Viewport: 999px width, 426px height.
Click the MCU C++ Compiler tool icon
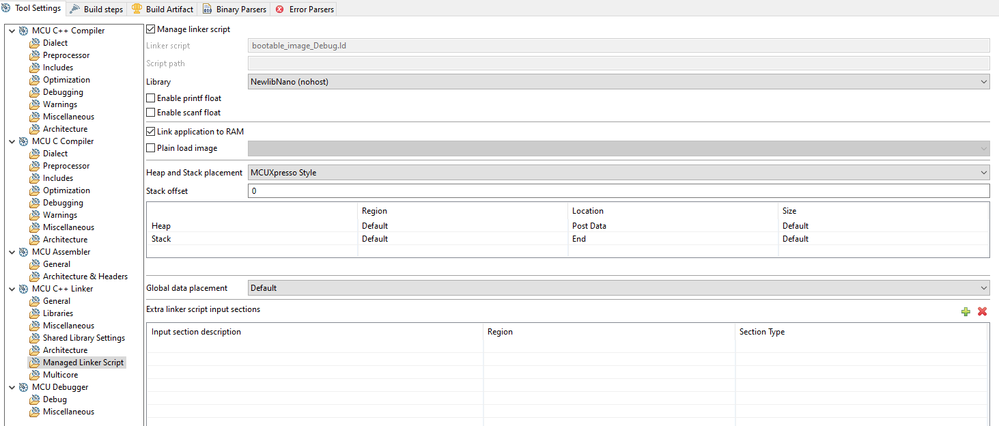(24, 31)
